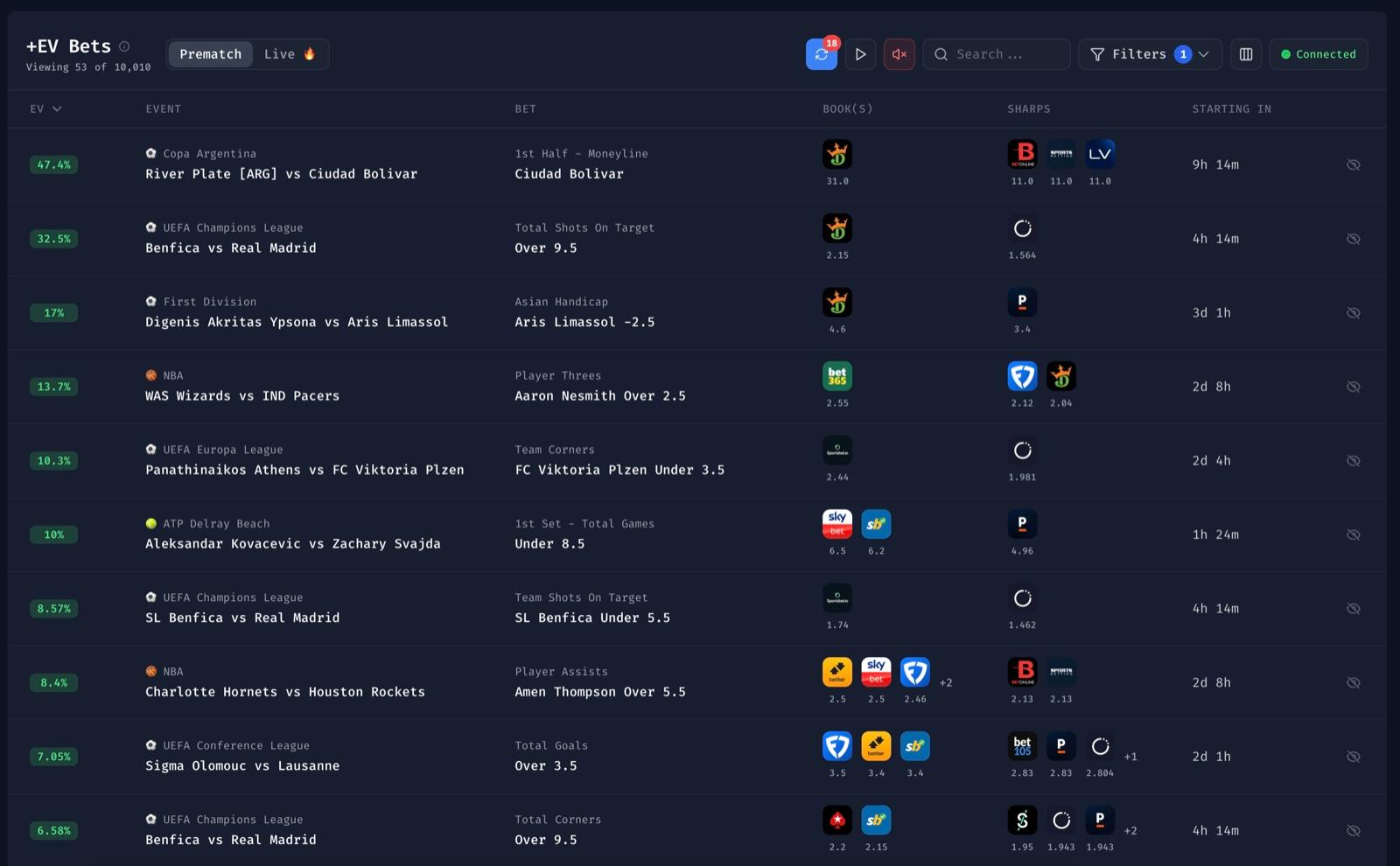Click the play icon in the toolbar

point(860,53)
